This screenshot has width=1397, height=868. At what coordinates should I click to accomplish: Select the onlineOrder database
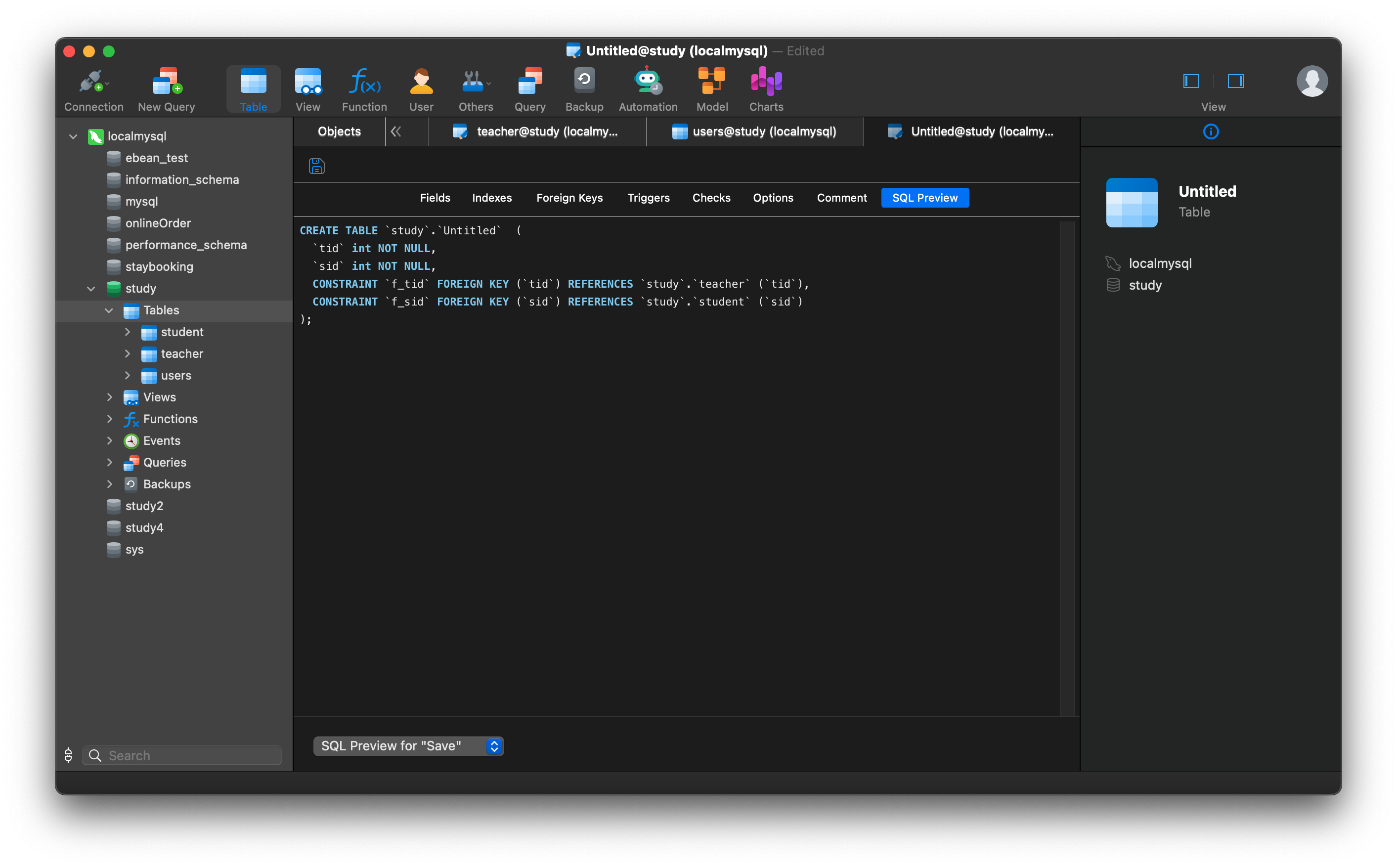tap(158, 223)
